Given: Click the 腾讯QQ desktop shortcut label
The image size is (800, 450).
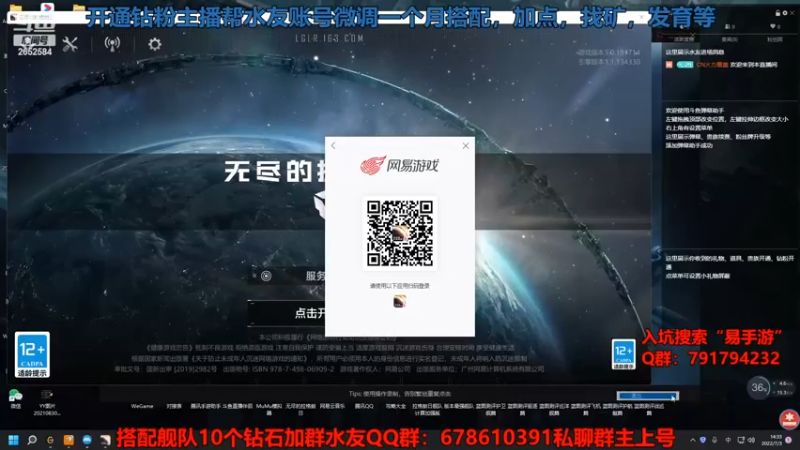Looking at the screenshot, I should (364, 406).
